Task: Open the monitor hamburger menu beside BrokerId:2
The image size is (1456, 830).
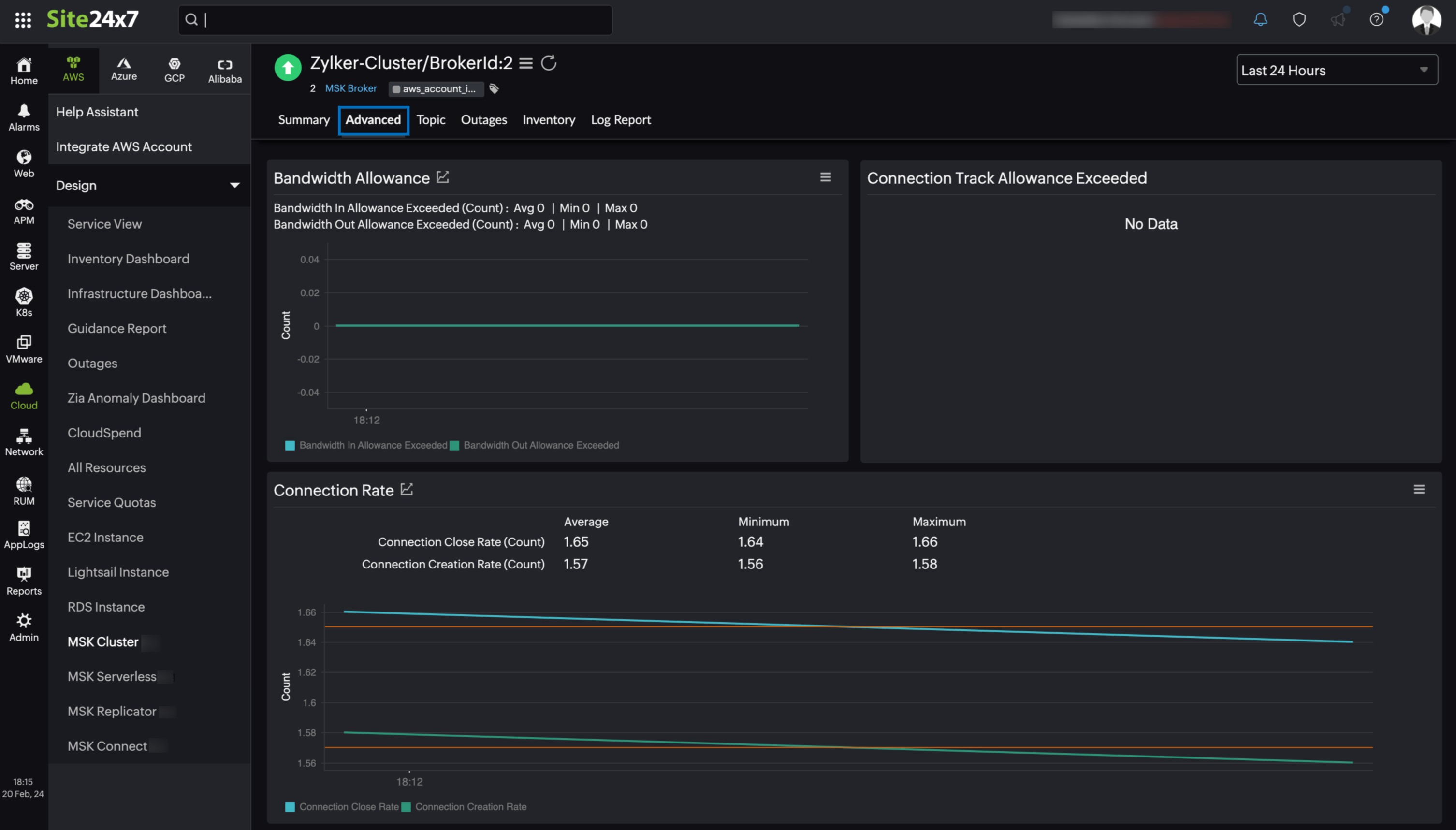Action: pyautogui.click(x=525, y=63)
